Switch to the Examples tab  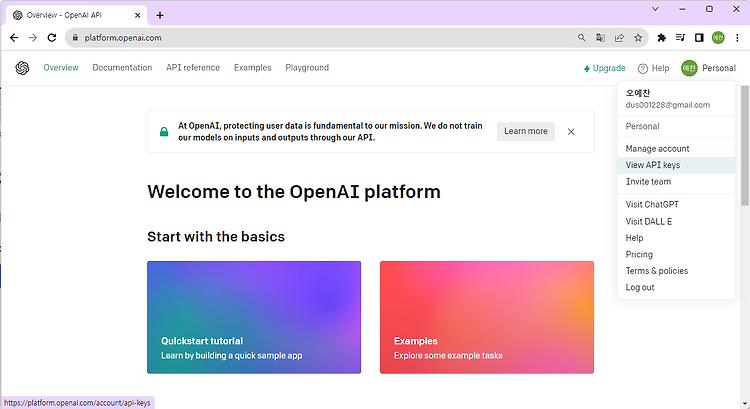tap(253, 67)
